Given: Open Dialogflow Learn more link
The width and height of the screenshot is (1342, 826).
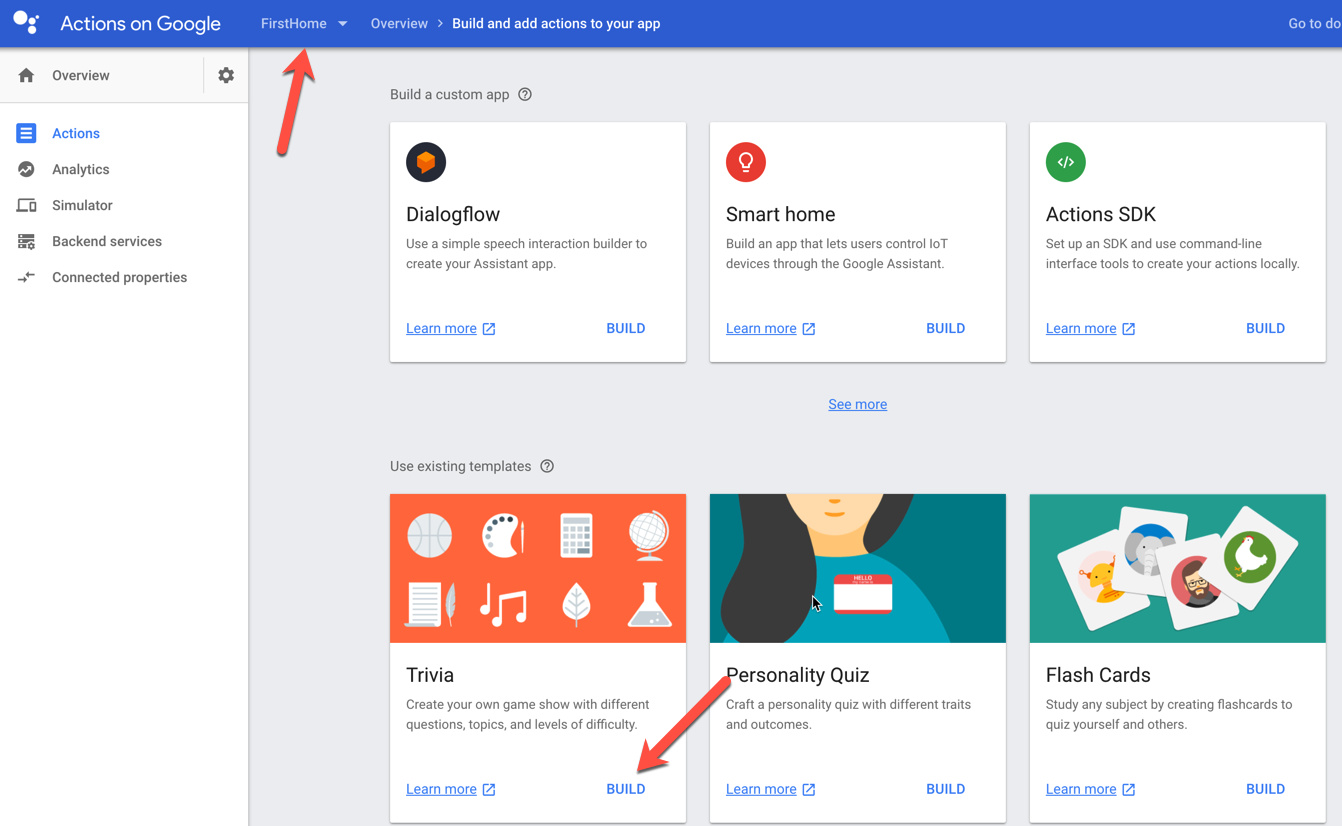Looking at the screenshot, I should pyautogui.click(x=441, y=328).
